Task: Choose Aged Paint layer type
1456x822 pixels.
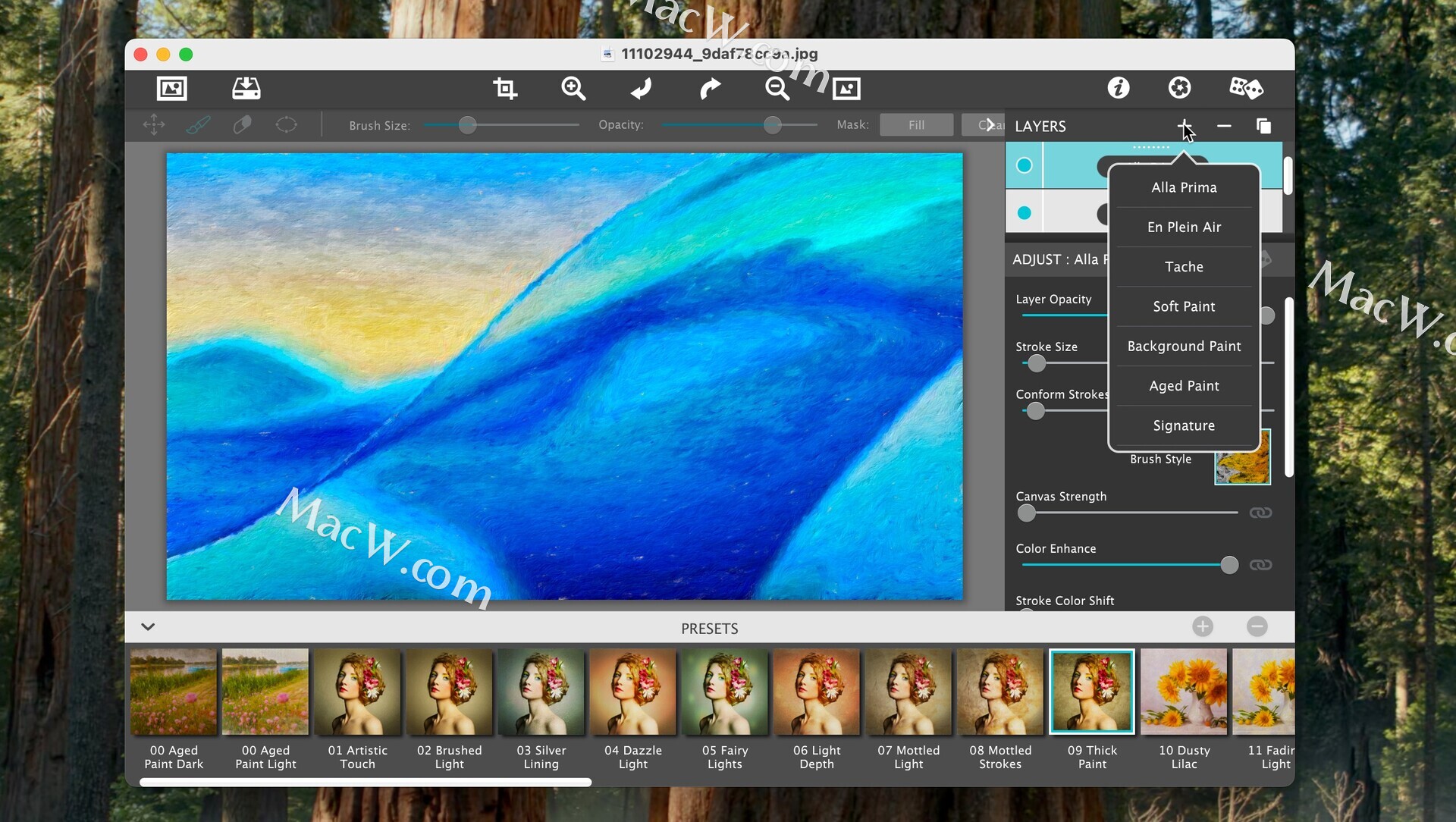Action: 1184,386
